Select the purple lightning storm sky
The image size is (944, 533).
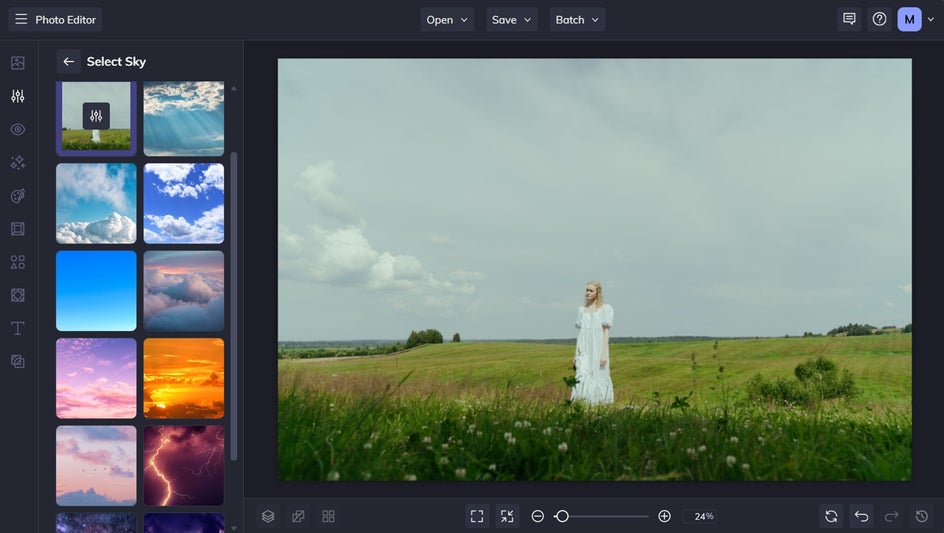click(x=184, y=466)
